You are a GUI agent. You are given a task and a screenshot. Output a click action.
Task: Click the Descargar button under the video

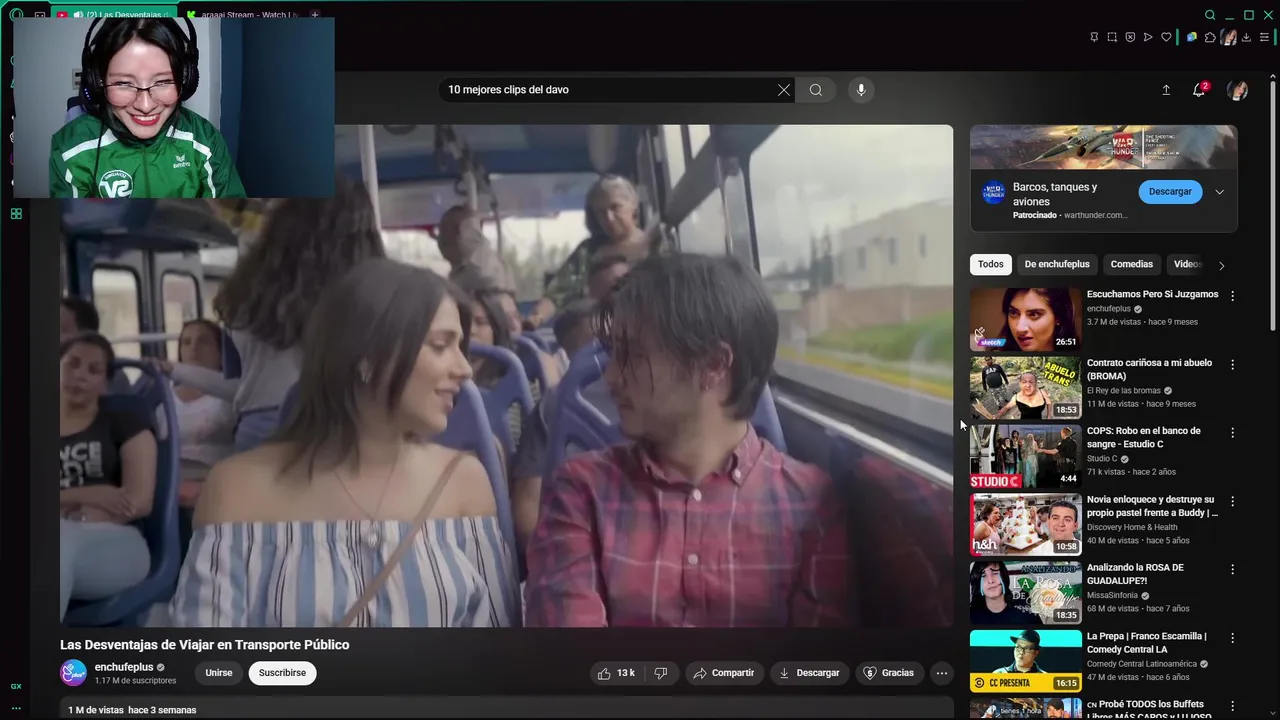click(810, 673)
